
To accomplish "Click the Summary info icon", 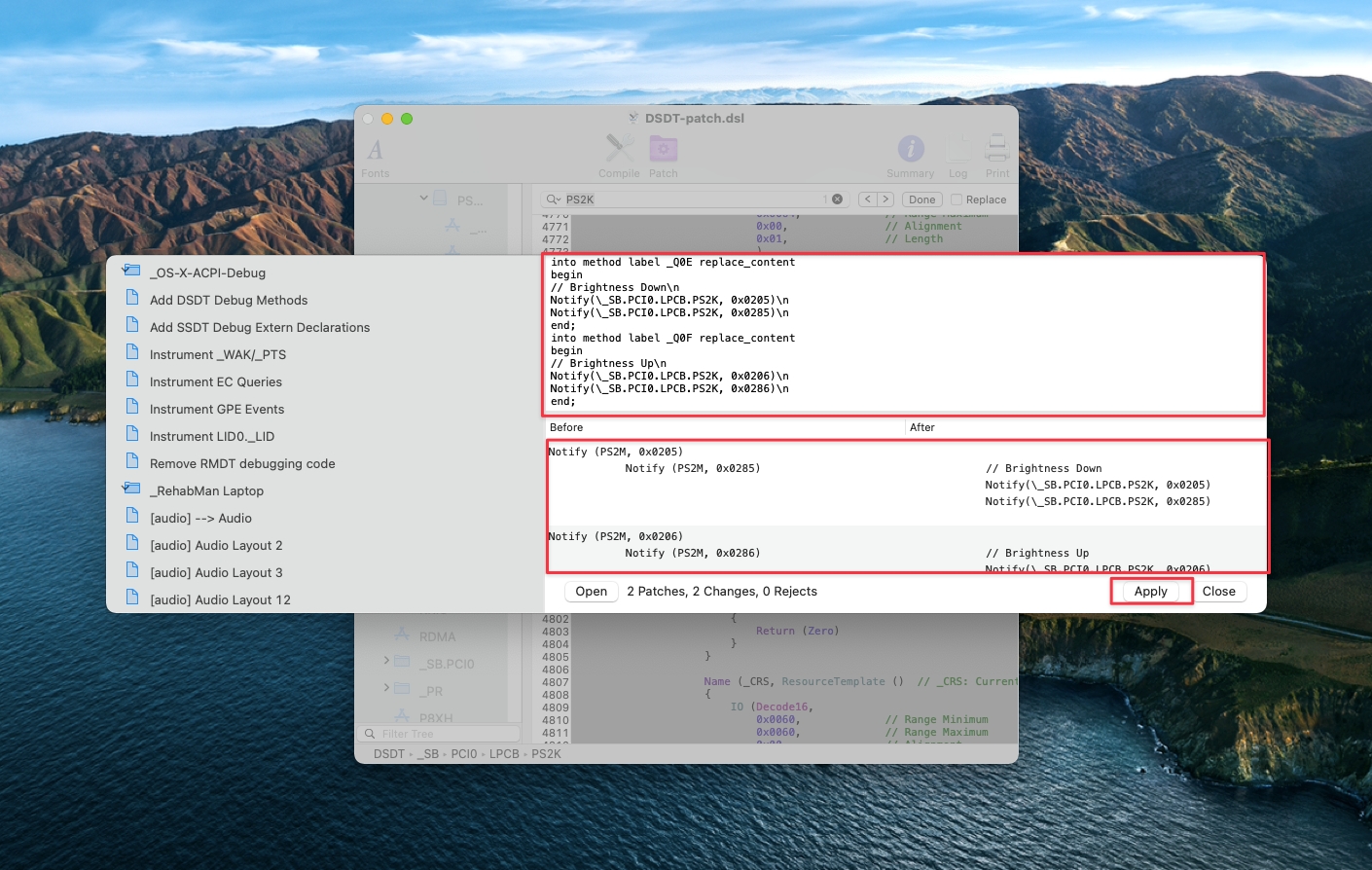I will 910,149.
